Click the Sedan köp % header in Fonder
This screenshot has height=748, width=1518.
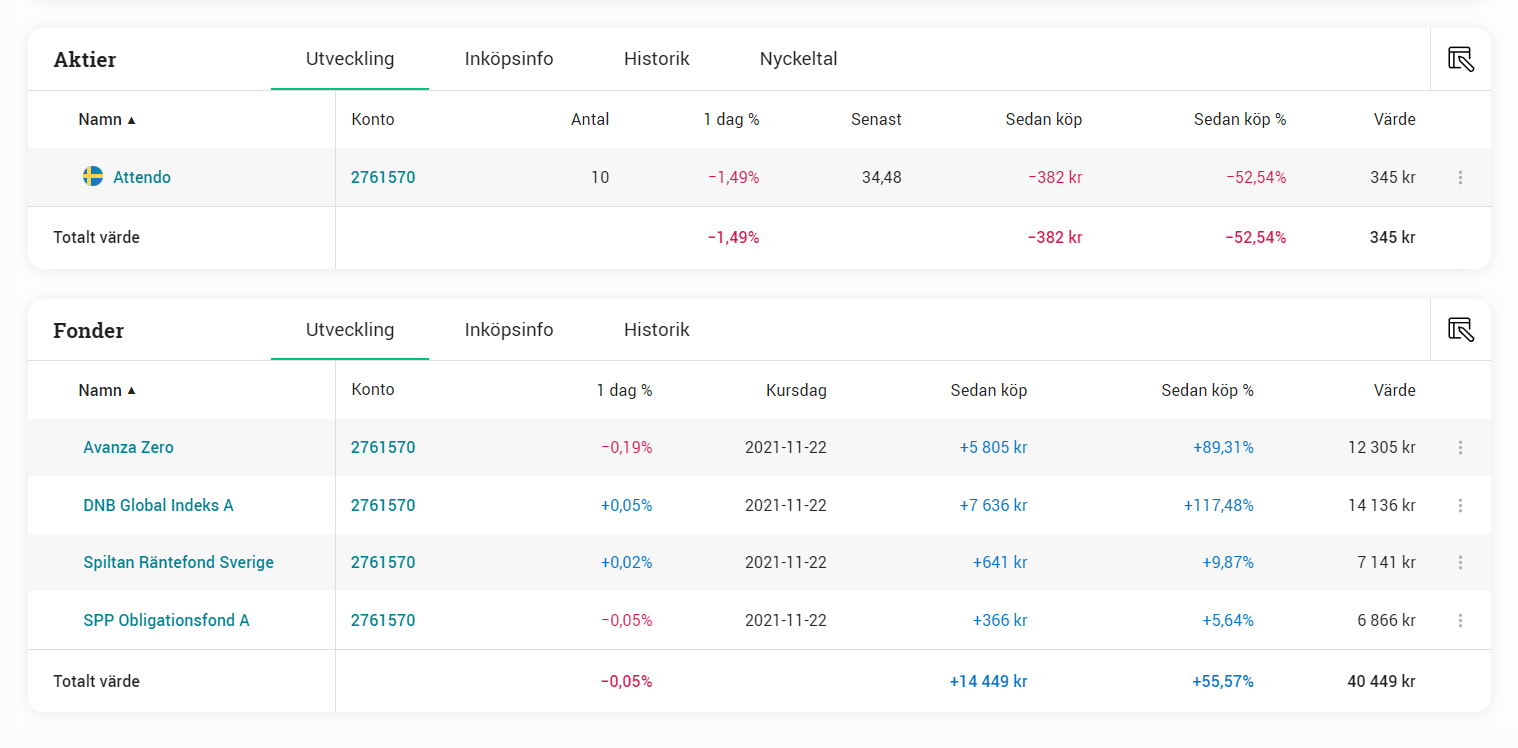[1207, 391]
